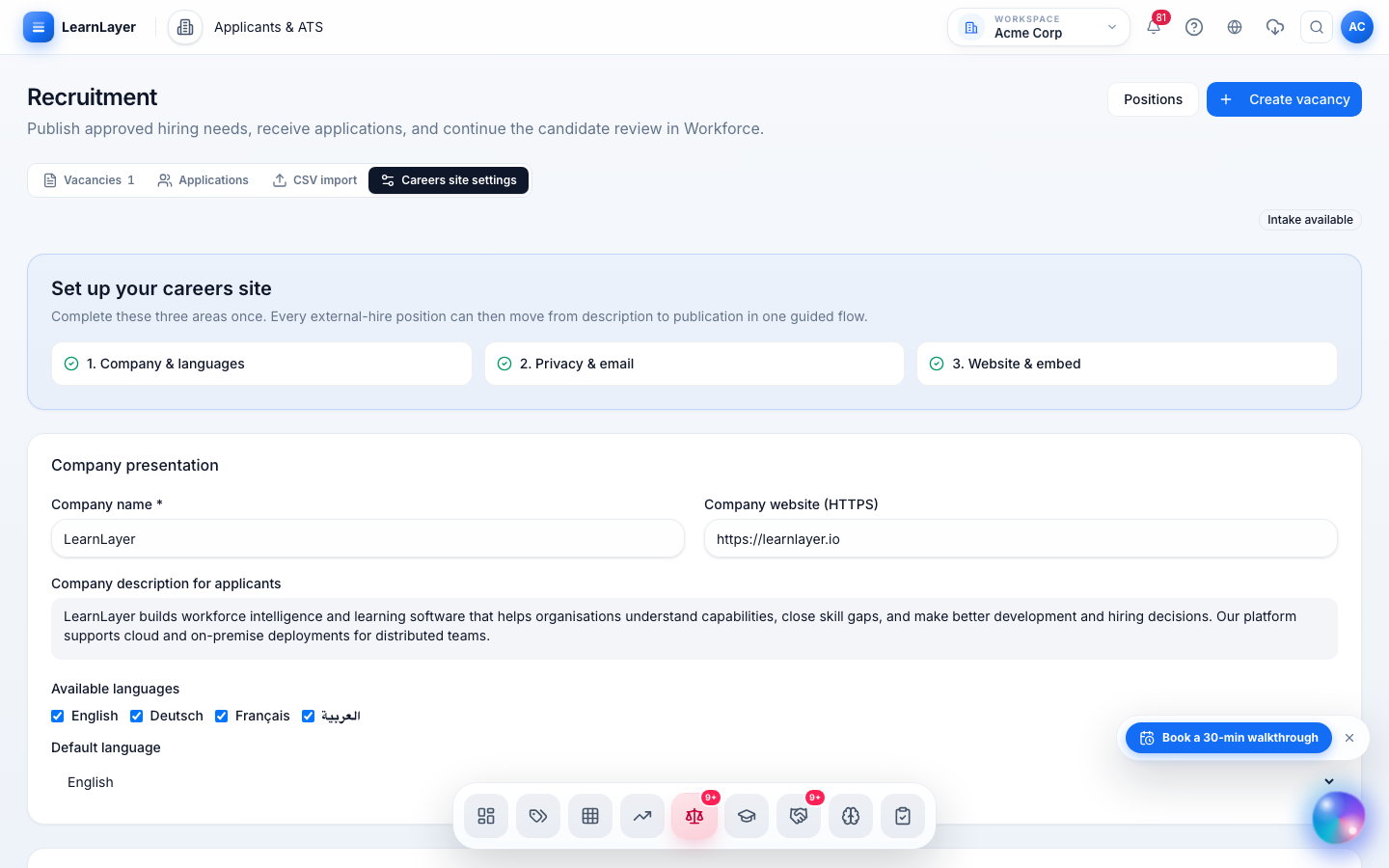Click the Company presentation section title
This screenshot has width=1389, height=868.
click(x=135, y=465)
